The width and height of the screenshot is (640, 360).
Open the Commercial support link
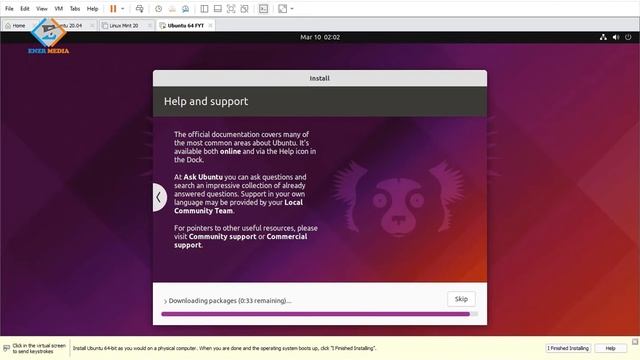(x=241, y=241)
